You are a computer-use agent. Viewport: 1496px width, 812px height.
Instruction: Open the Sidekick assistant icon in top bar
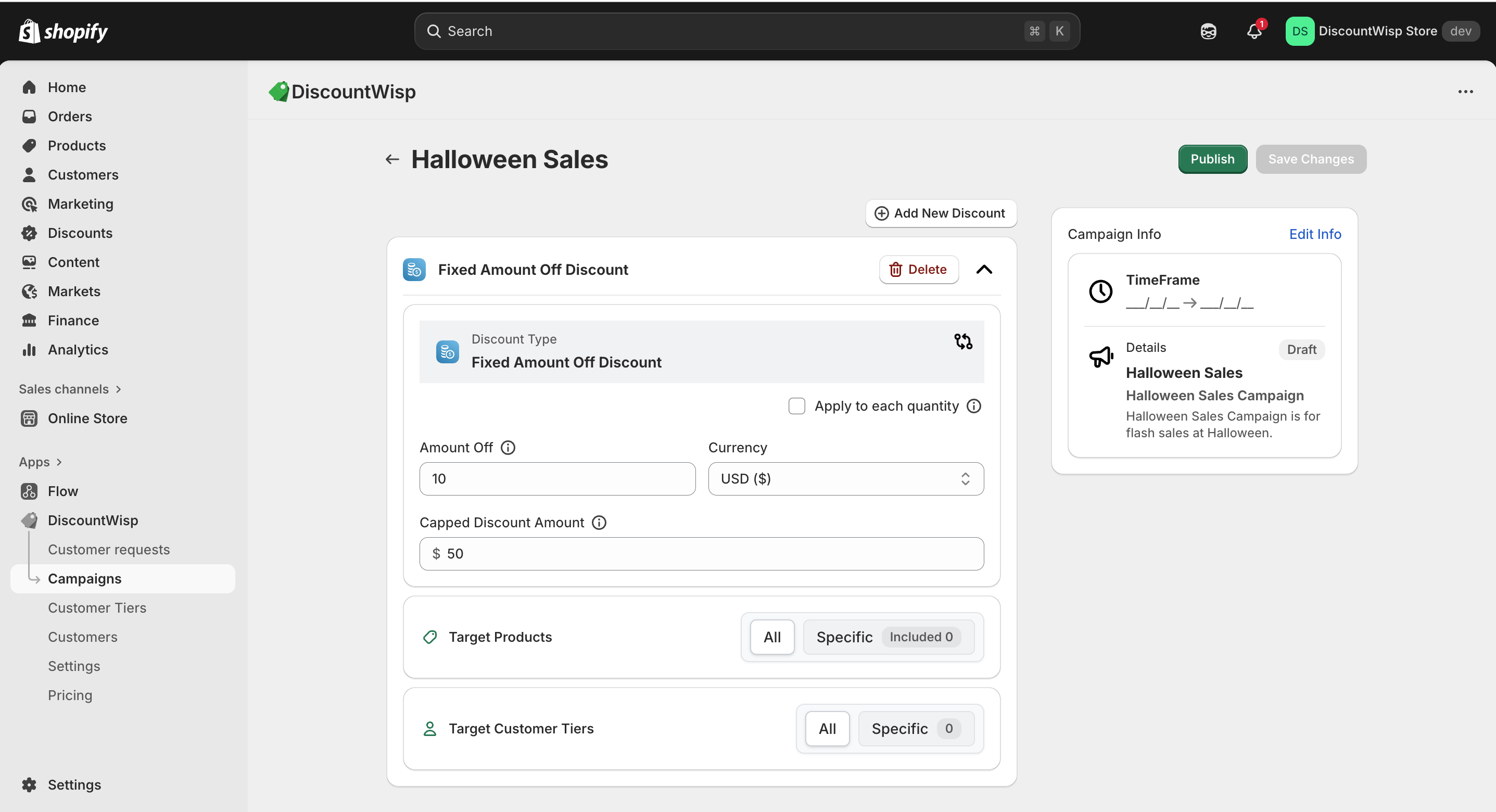pyautogui.click(x=1208, y=31)
